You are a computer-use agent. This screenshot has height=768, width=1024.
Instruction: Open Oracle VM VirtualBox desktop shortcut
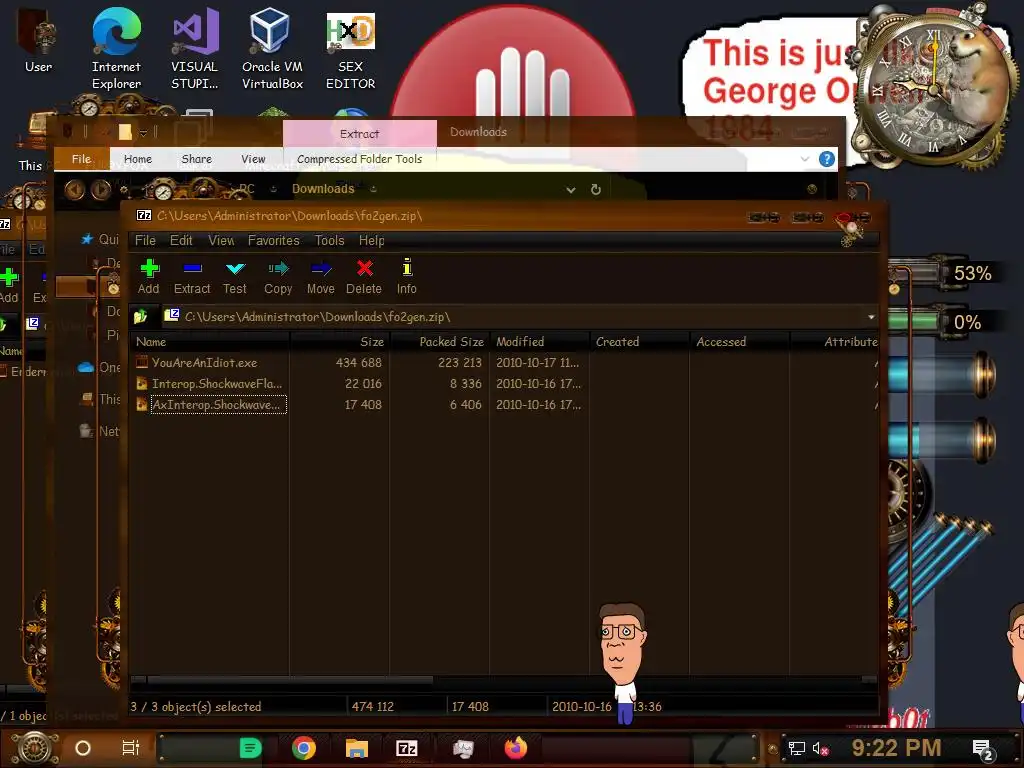pos(272,50)
